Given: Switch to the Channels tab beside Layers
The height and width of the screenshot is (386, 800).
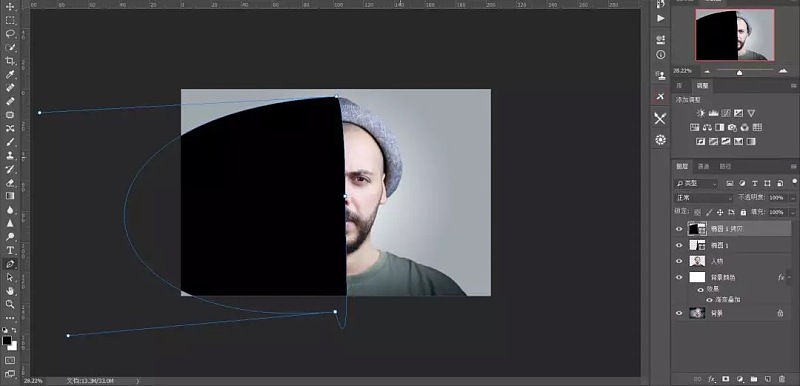Looking at the screenshot, I should tap(704, 166).
